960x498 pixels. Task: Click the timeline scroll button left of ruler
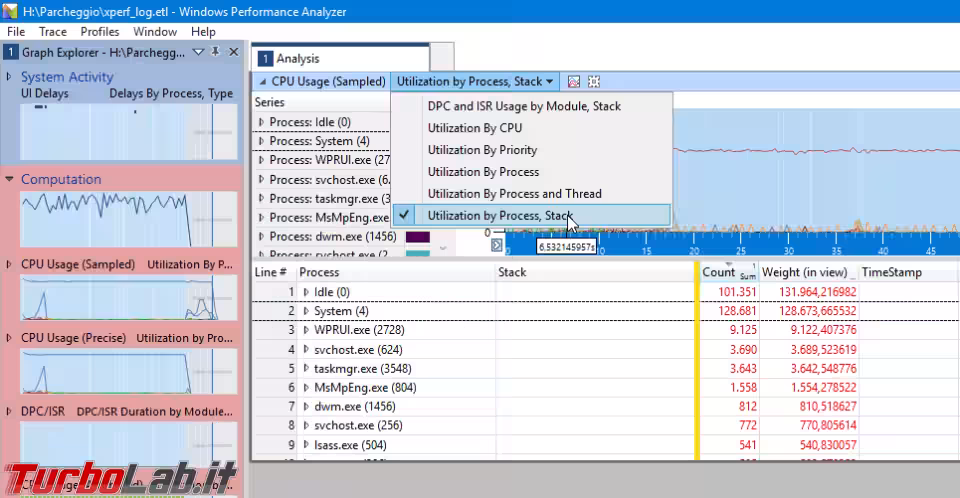tap(497, 245)
